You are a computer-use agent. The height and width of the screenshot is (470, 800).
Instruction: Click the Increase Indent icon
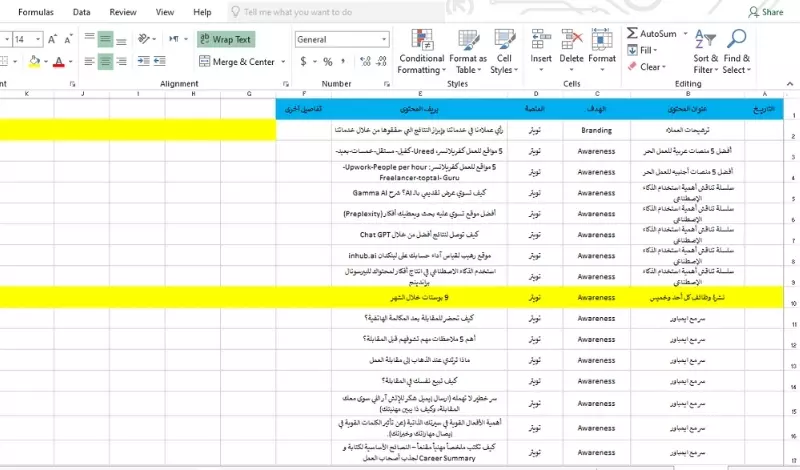(160, 61)
